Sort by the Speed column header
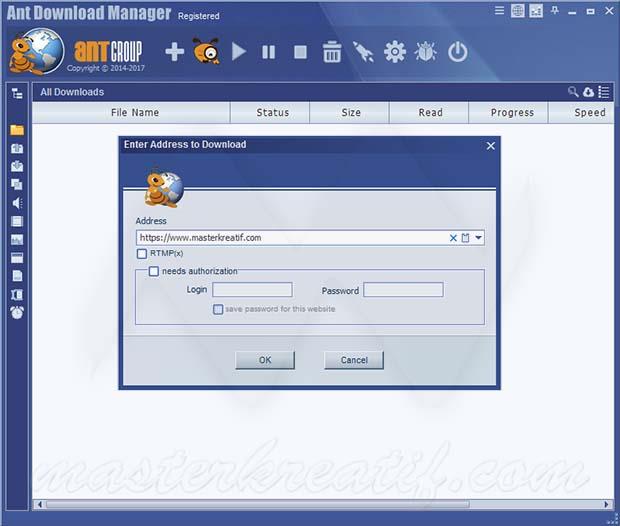This screenshot has width=620, height=526. (x=581, y=113)
